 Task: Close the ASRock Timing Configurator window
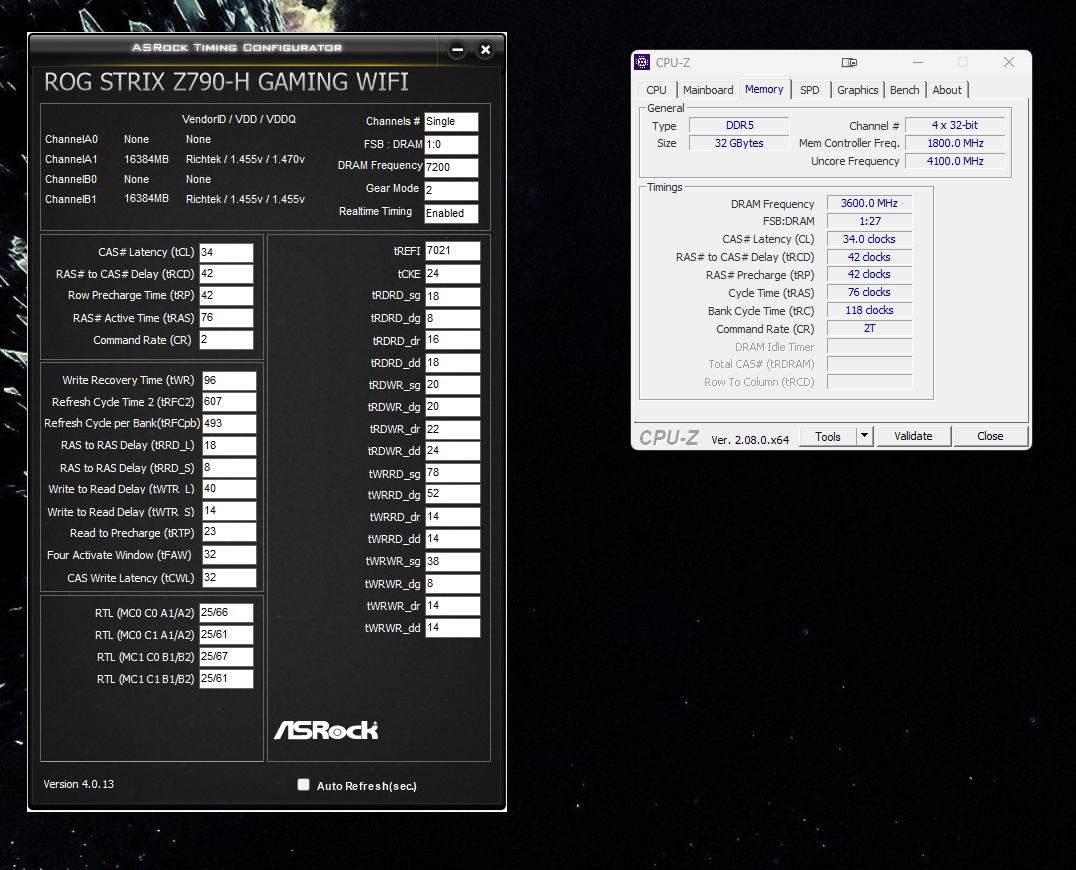pyautogui.click(x=485, y=49)
